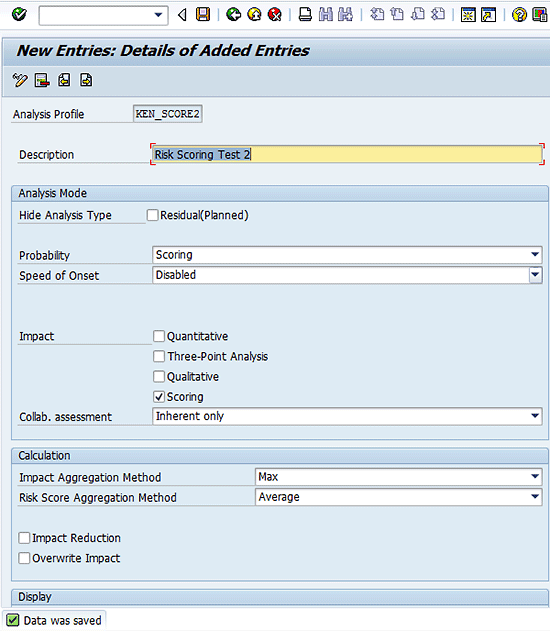The width and height of the screenshot is (550, 631).
Task: Open Probability dropdown
Action: coord(535,255)
